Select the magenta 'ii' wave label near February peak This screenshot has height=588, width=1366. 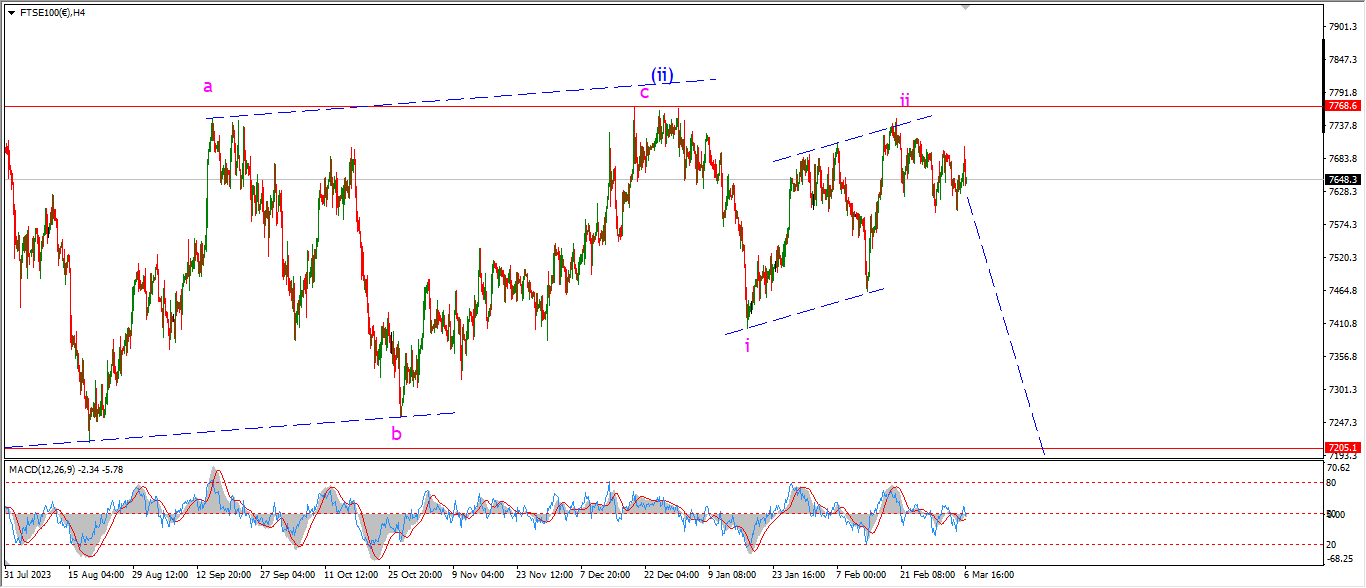tap(904, 101)
